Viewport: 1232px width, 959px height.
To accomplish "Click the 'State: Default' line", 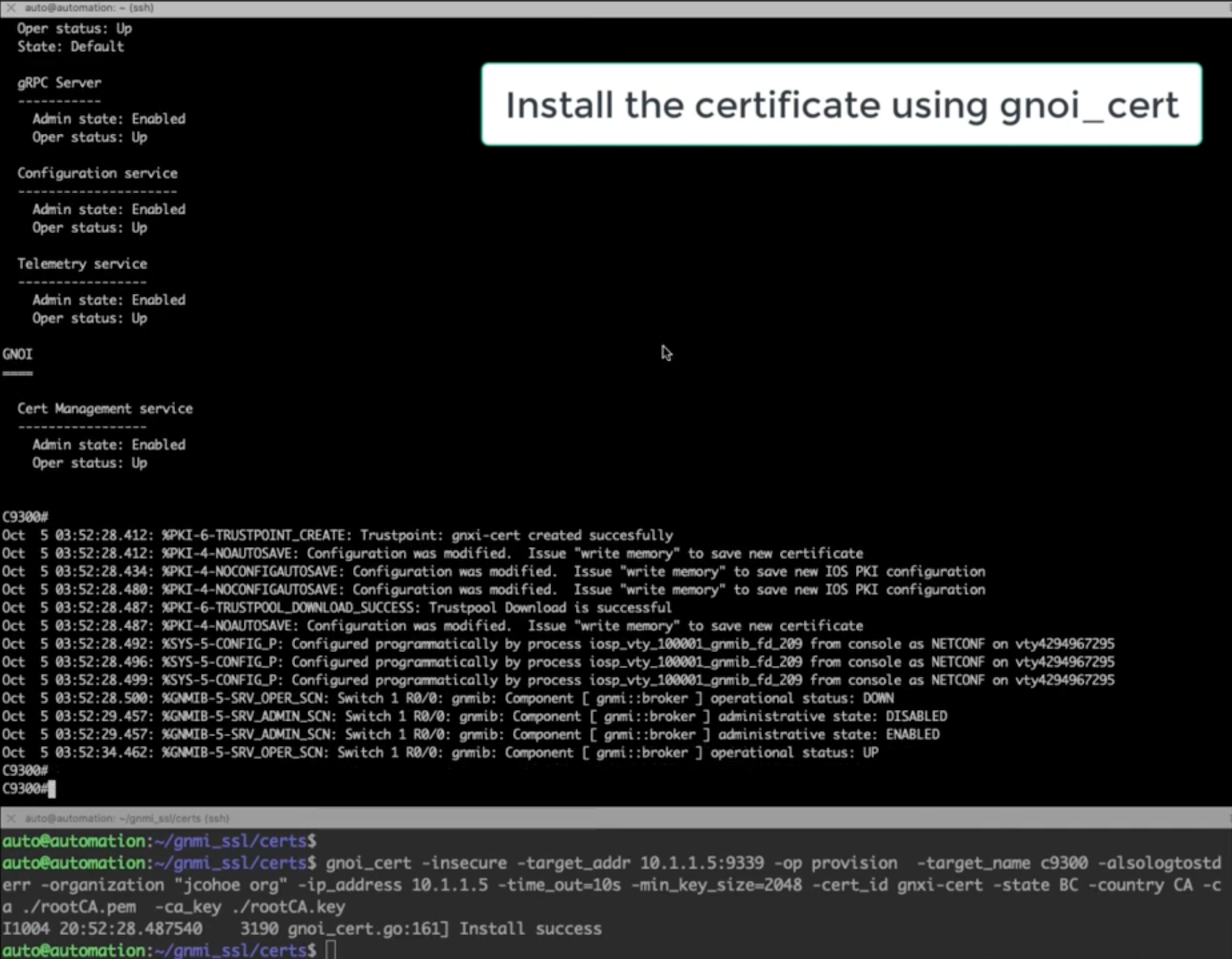I will coord(71,46).
